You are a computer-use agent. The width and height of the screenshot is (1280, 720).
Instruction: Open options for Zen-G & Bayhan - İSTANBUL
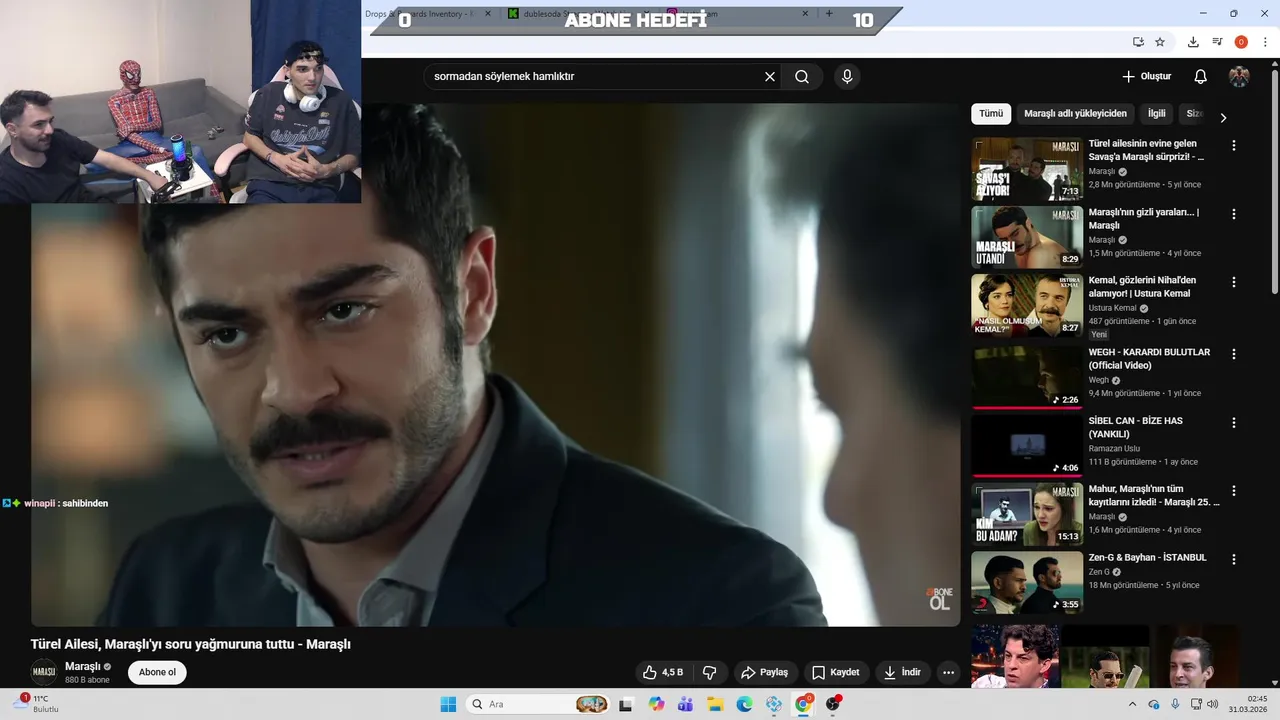click(x=1233, y=559)
